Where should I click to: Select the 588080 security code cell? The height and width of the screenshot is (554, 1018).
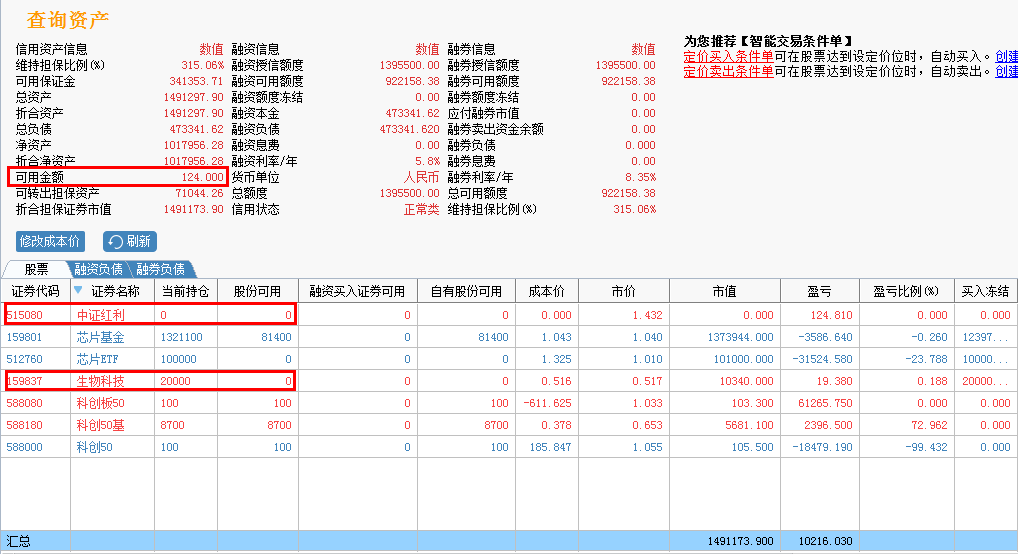(x=25, y=403)
